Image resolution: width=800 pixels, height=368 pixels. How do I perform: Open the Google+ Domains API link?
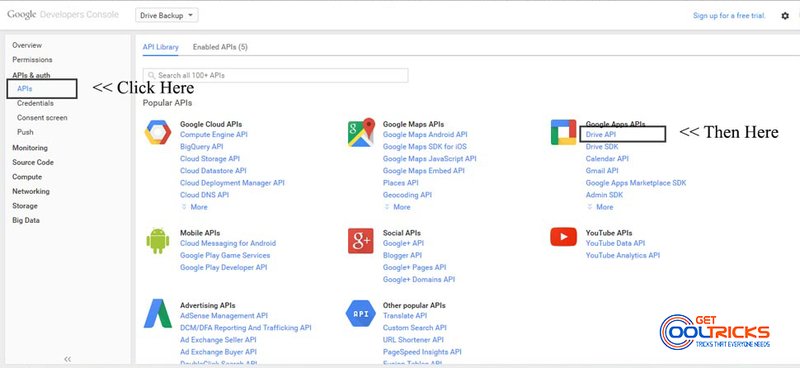click(x=419, y=280)
